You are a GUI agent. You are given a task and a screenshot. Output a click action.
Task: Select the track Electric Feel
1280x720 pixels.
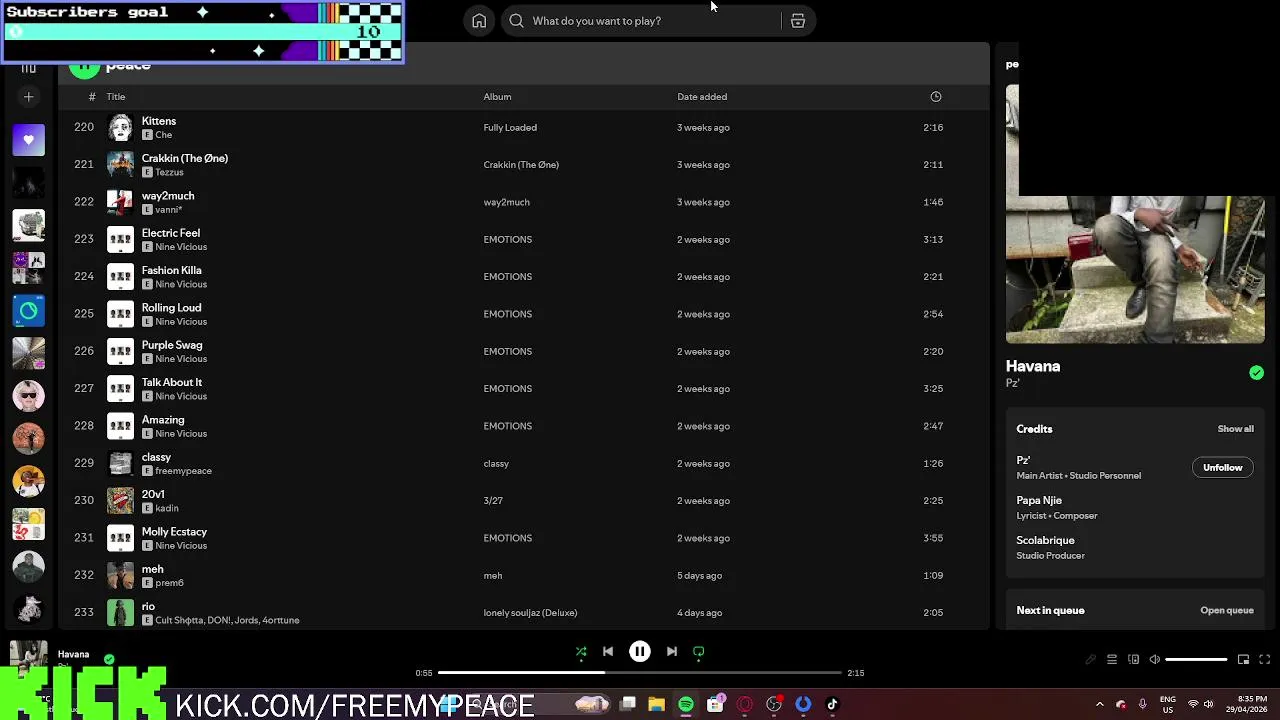(x=170, y=233)
